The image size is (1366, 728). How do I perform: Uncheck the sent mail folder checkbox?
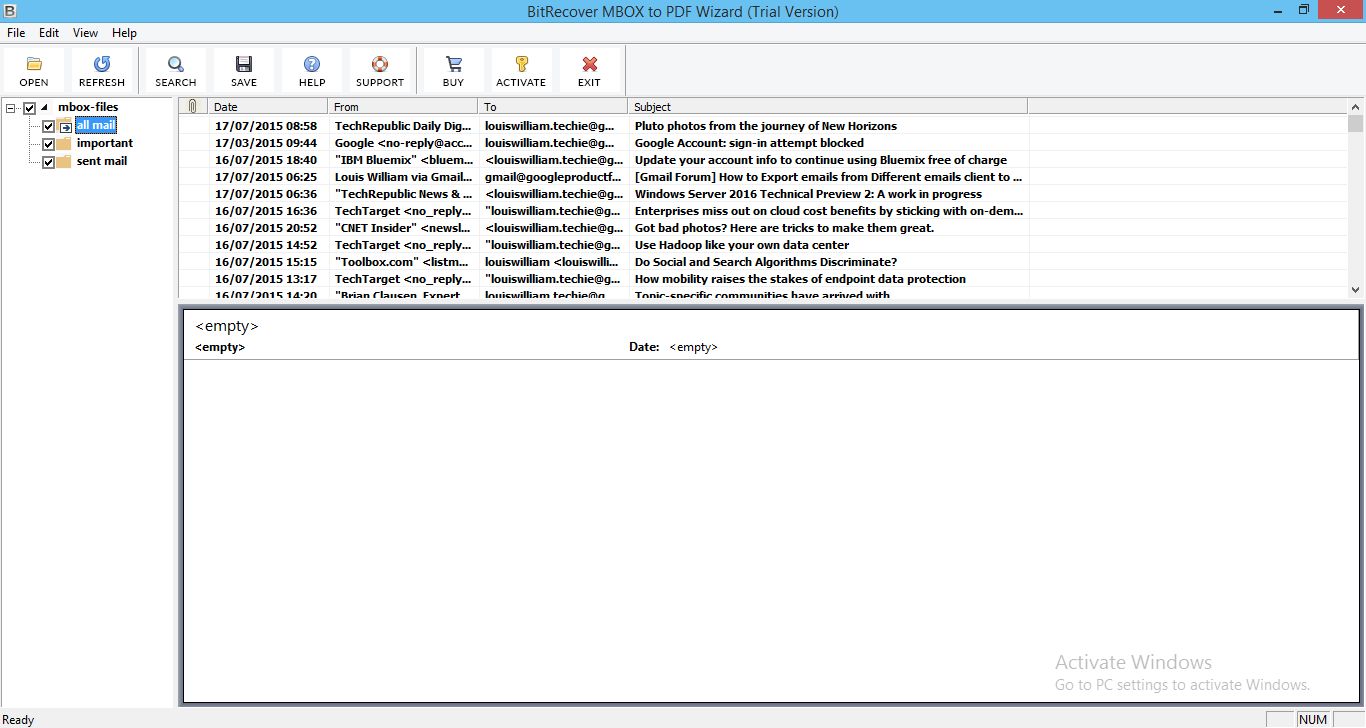pos(48,162)
